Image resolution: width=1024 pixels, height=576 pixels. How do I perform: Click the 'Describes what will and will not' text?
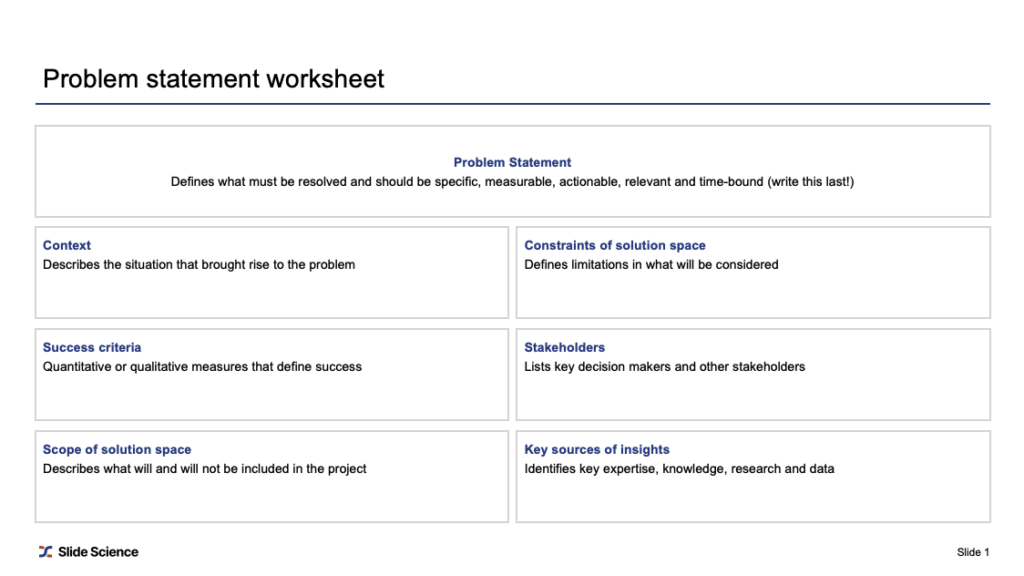(204, 468)
